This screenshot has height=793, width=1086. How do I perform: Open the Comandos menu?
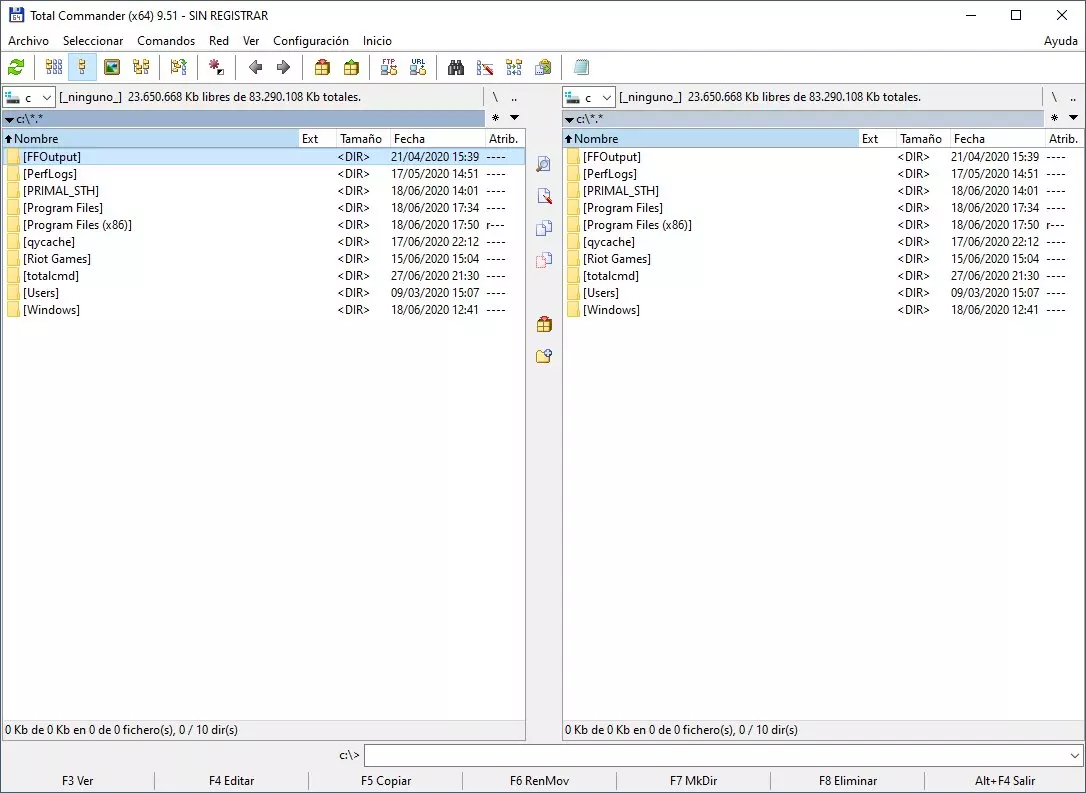tap(165, 41)
